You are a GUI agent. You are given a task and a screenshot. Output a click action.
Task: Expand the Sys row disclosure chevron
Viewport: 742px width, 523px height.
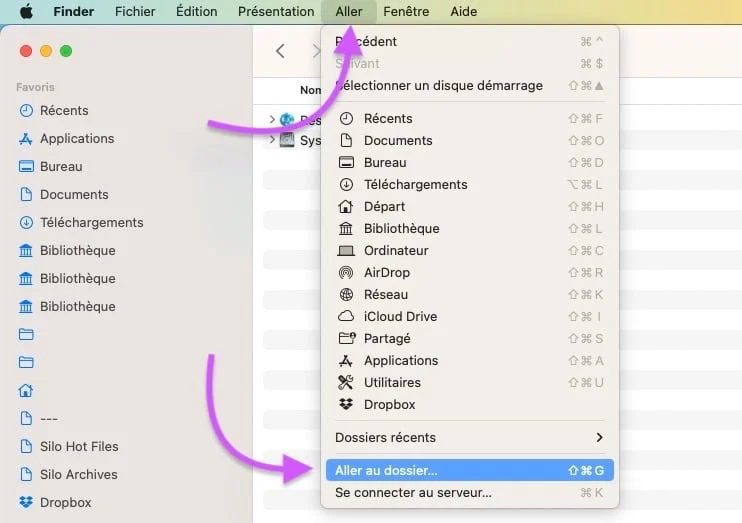tap(272, 140)
